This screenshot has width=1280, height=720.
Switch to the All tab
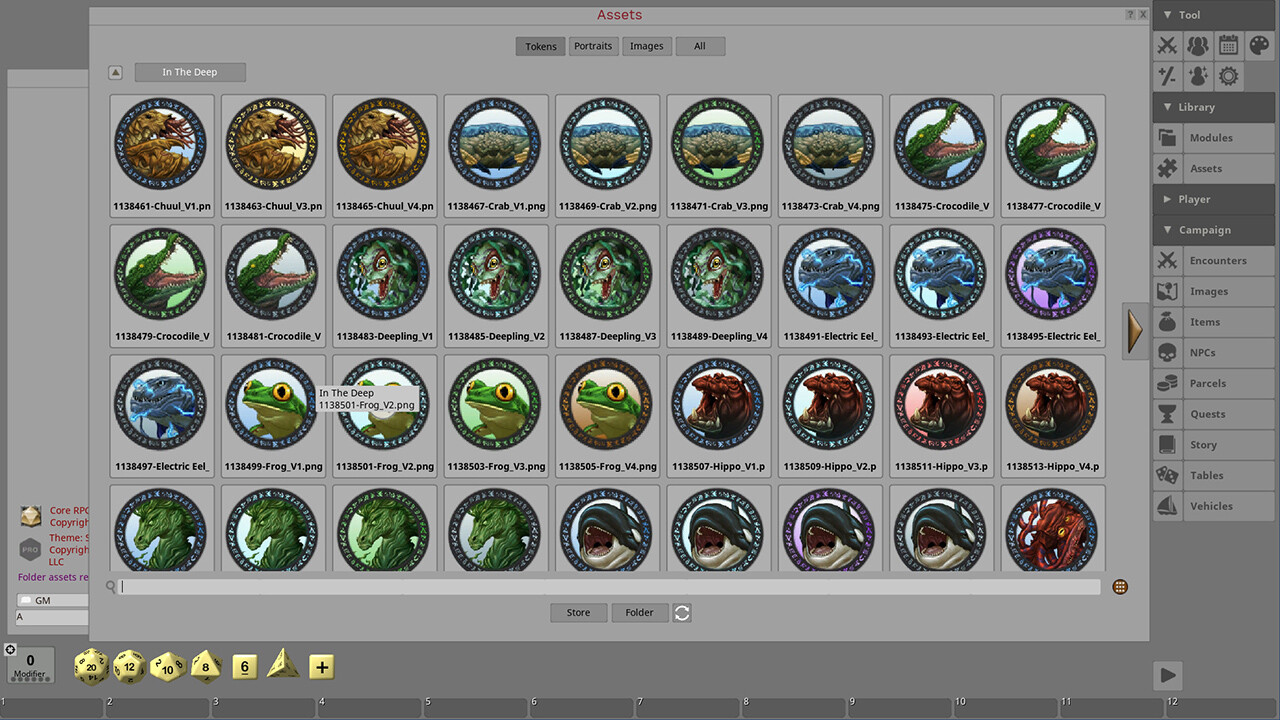click(x=700, y=46)
